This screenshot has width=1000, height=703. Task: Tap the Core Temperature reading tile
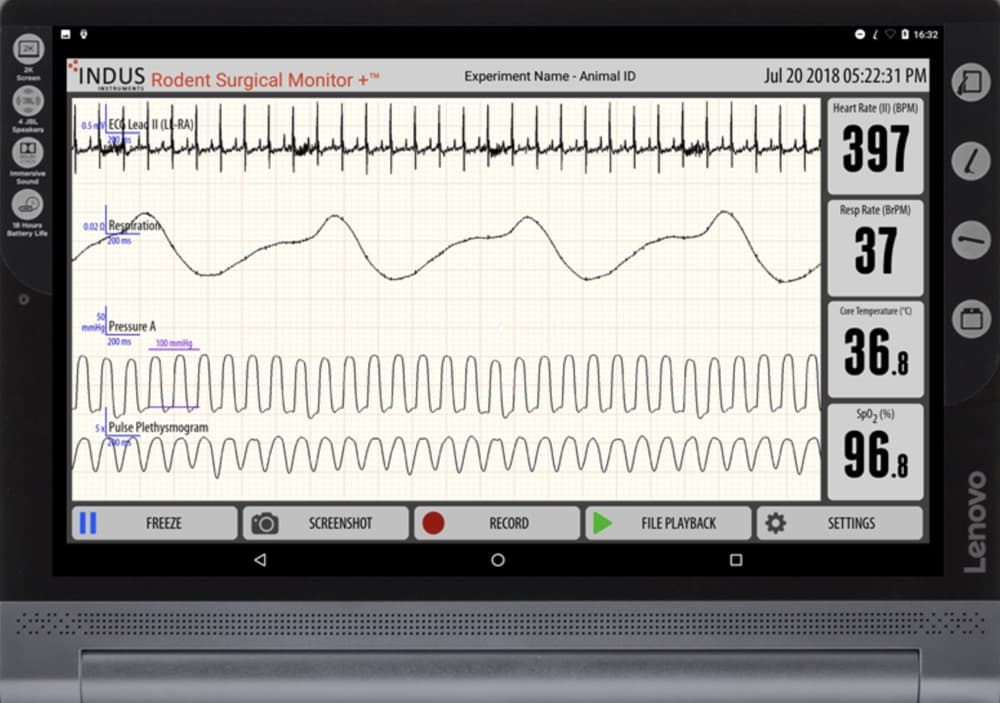point(875,348)
